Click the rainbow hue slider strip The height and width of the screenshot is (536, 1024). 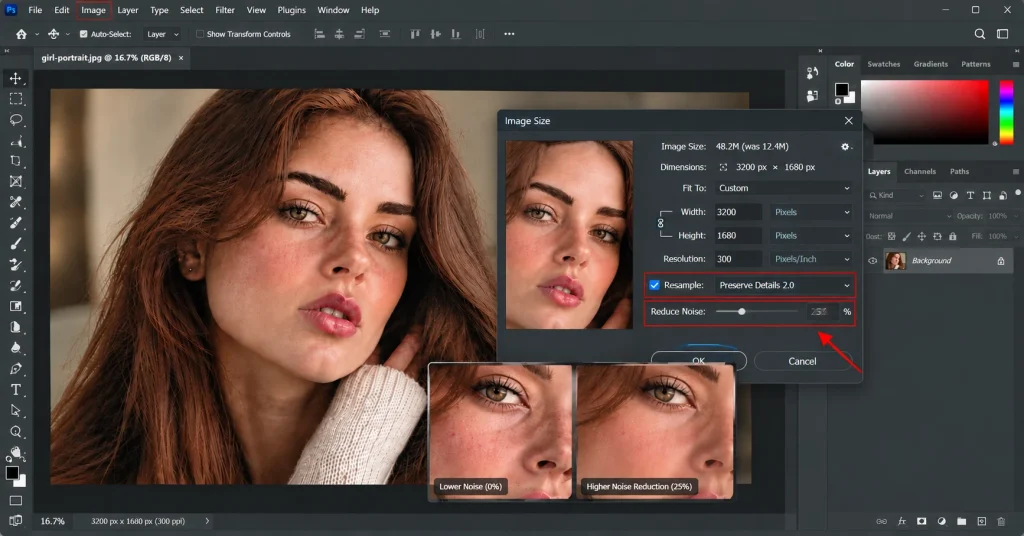(x=1006, y=112)
